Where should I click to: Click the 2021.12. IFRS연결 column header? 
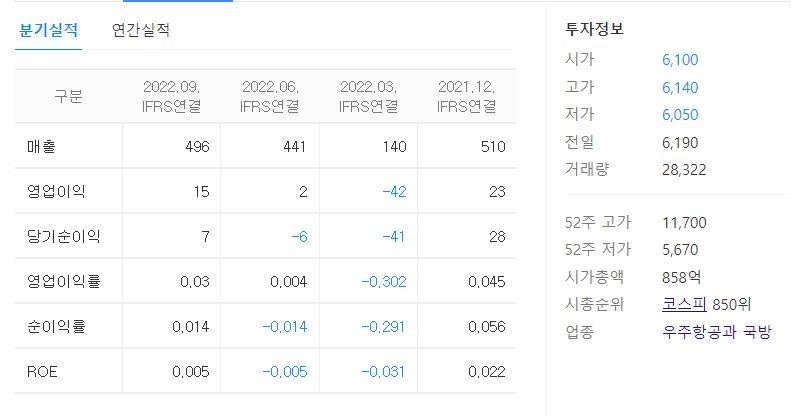pyautogui.click(x=467, y=96)
